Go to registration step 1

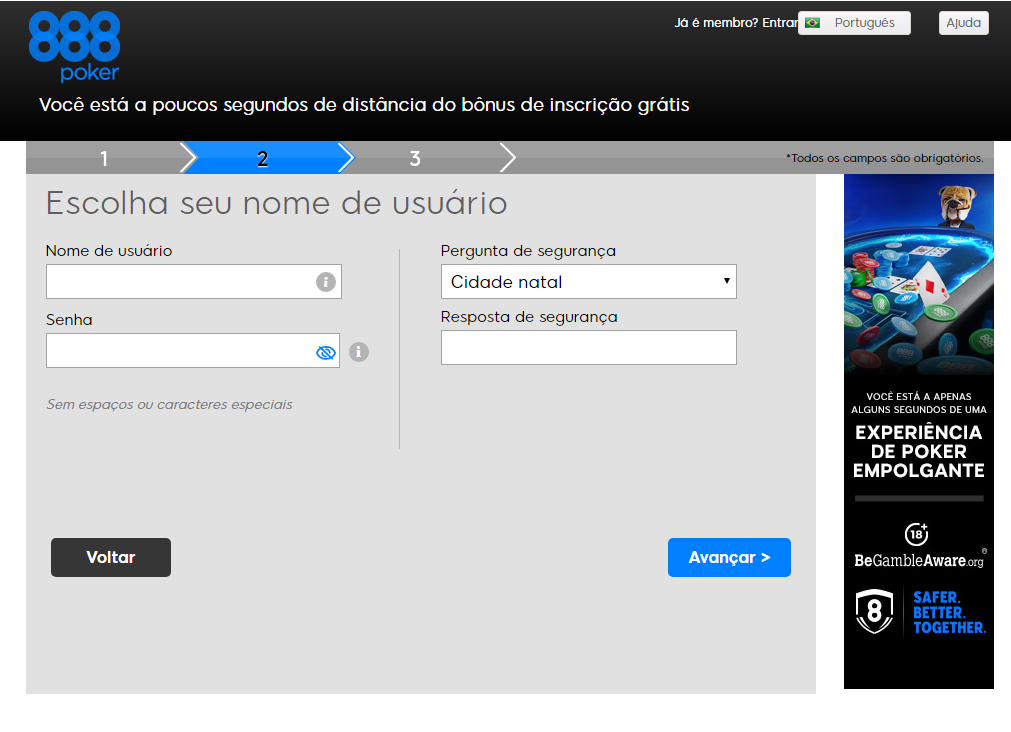click(x=104, y=158)
